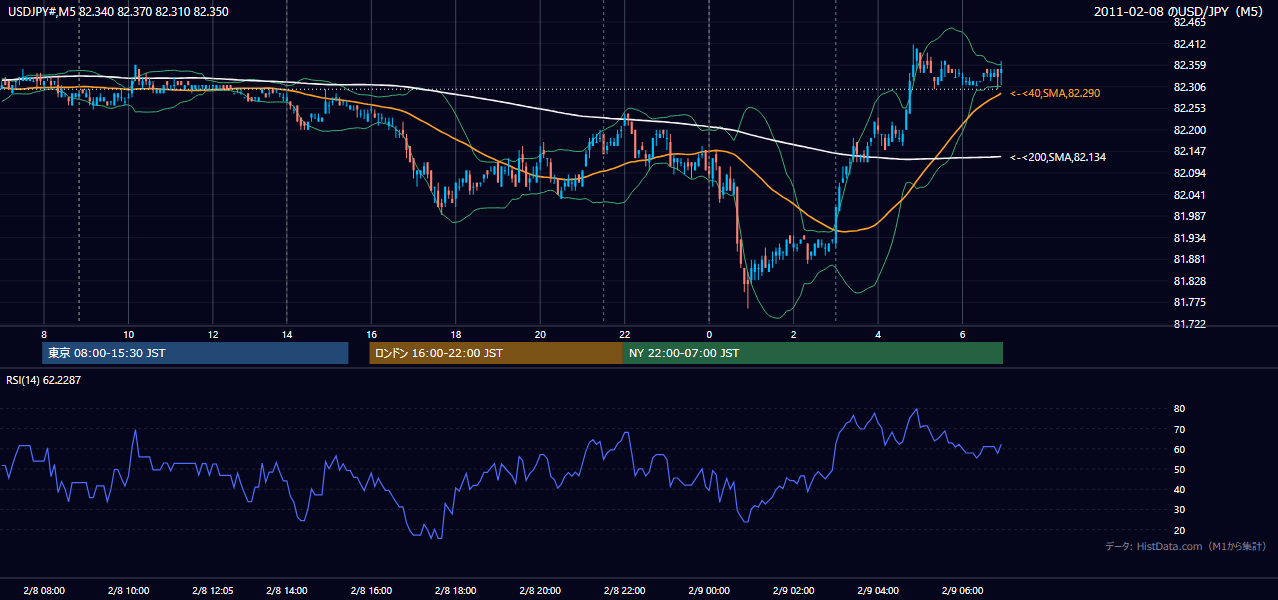Click hour label 16 under the price chart
Viewport: 1278px width, 600px height.
[371, 334]
